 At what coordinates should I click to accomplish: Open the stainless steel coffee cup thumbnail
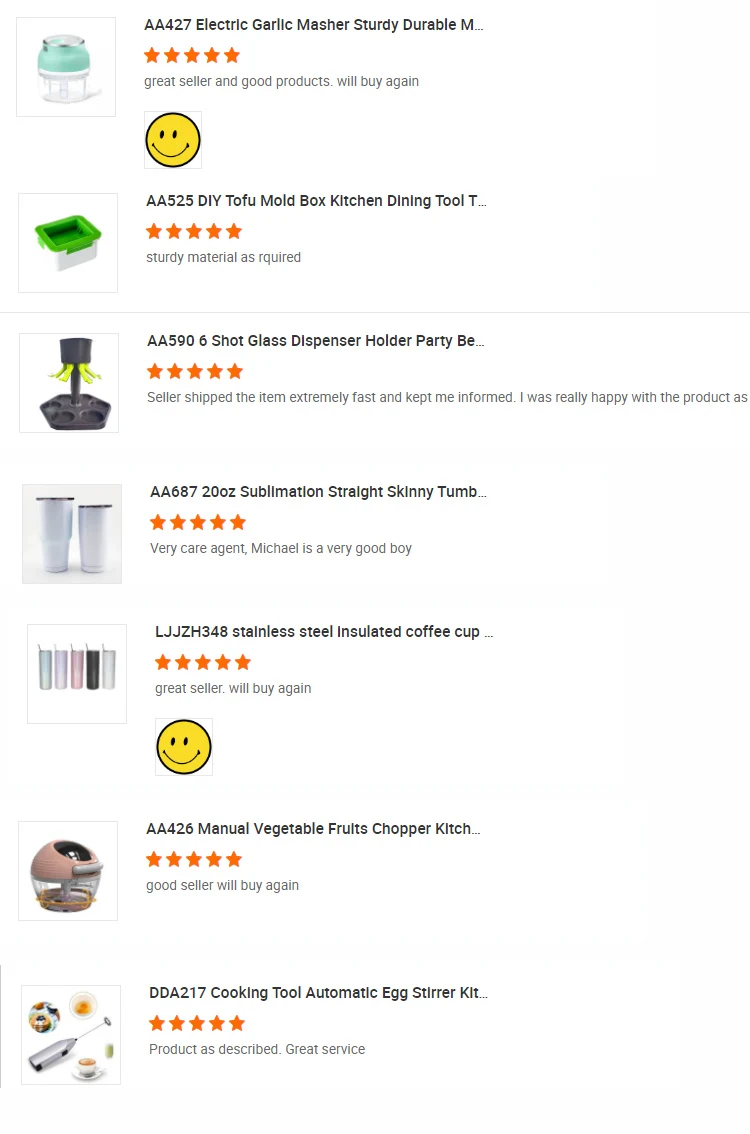pos(77,674)
